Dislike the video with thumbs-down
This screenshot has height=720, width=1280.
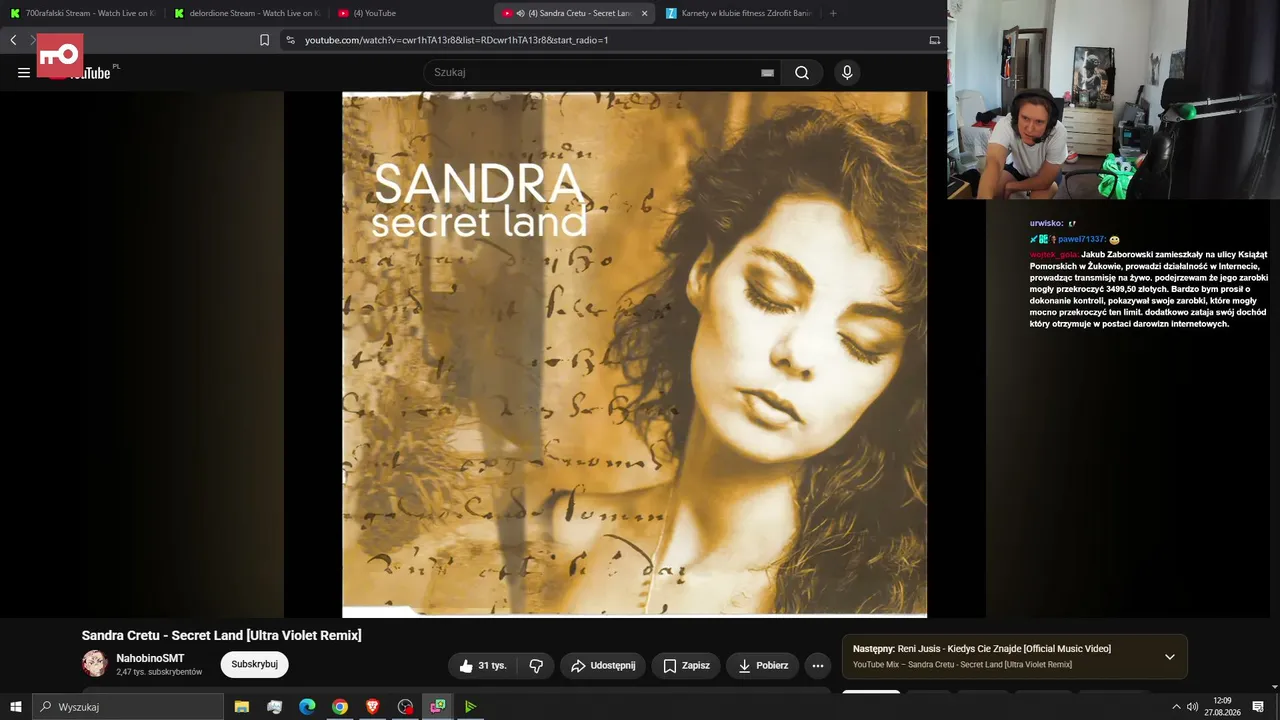536,665
